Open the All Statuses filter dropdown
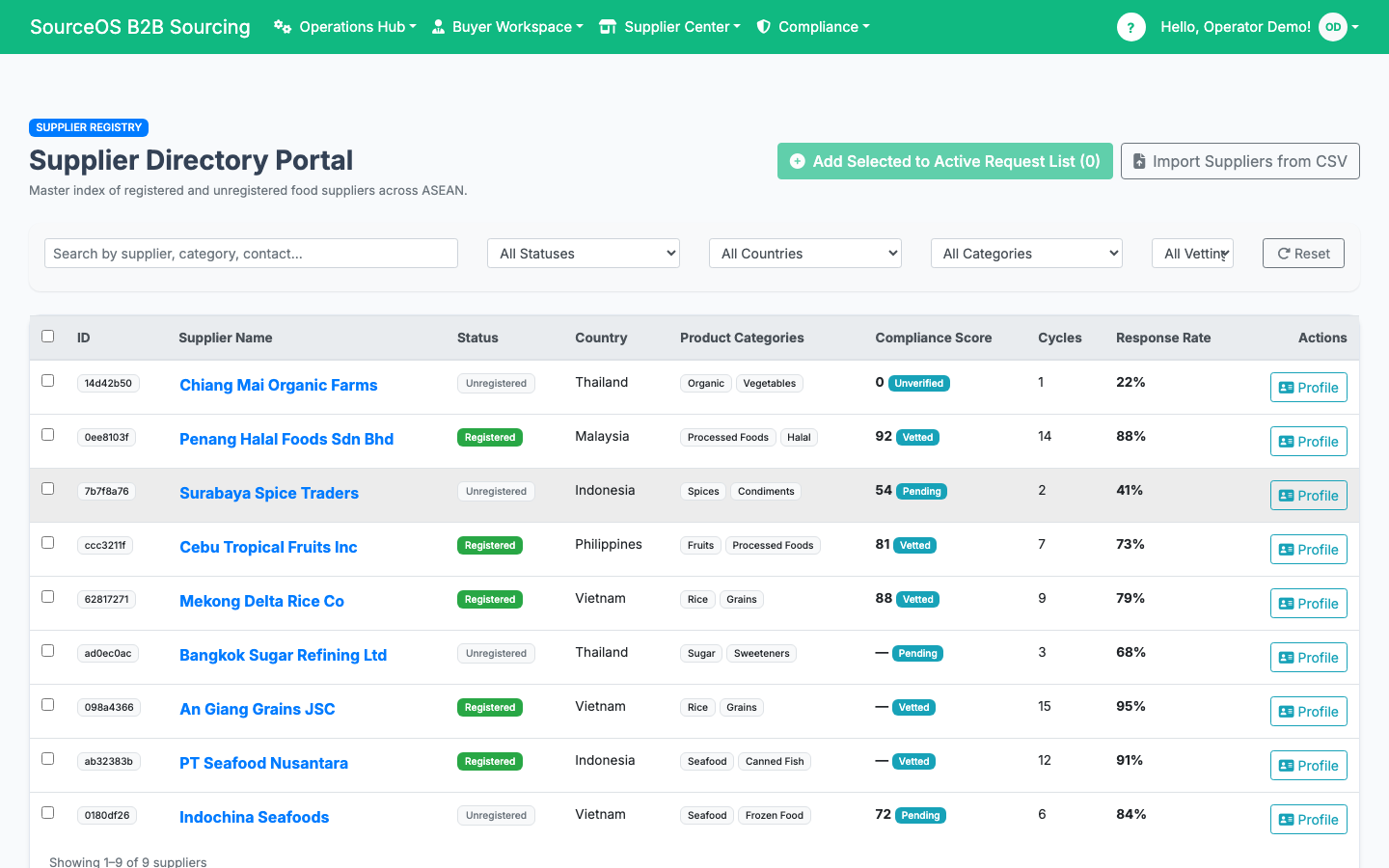This screenshot has height=868, width=1389. pyautogui.click(x=584, y=254)
